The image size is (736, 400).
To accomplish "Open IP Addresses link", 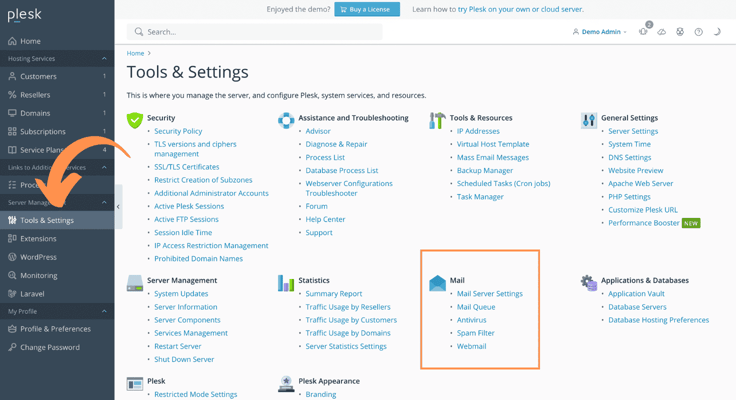I will pos(478,131).
